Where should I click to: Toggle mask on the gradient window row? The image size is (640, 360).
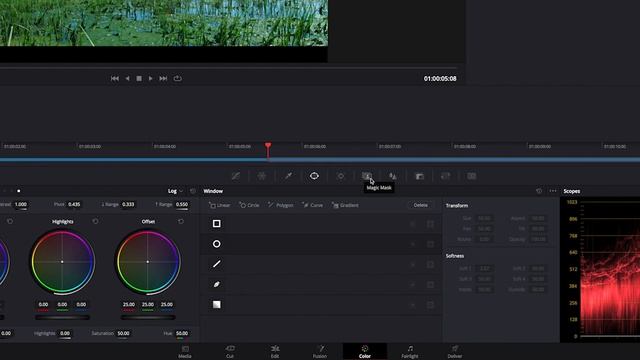click(x=430, y=305)
